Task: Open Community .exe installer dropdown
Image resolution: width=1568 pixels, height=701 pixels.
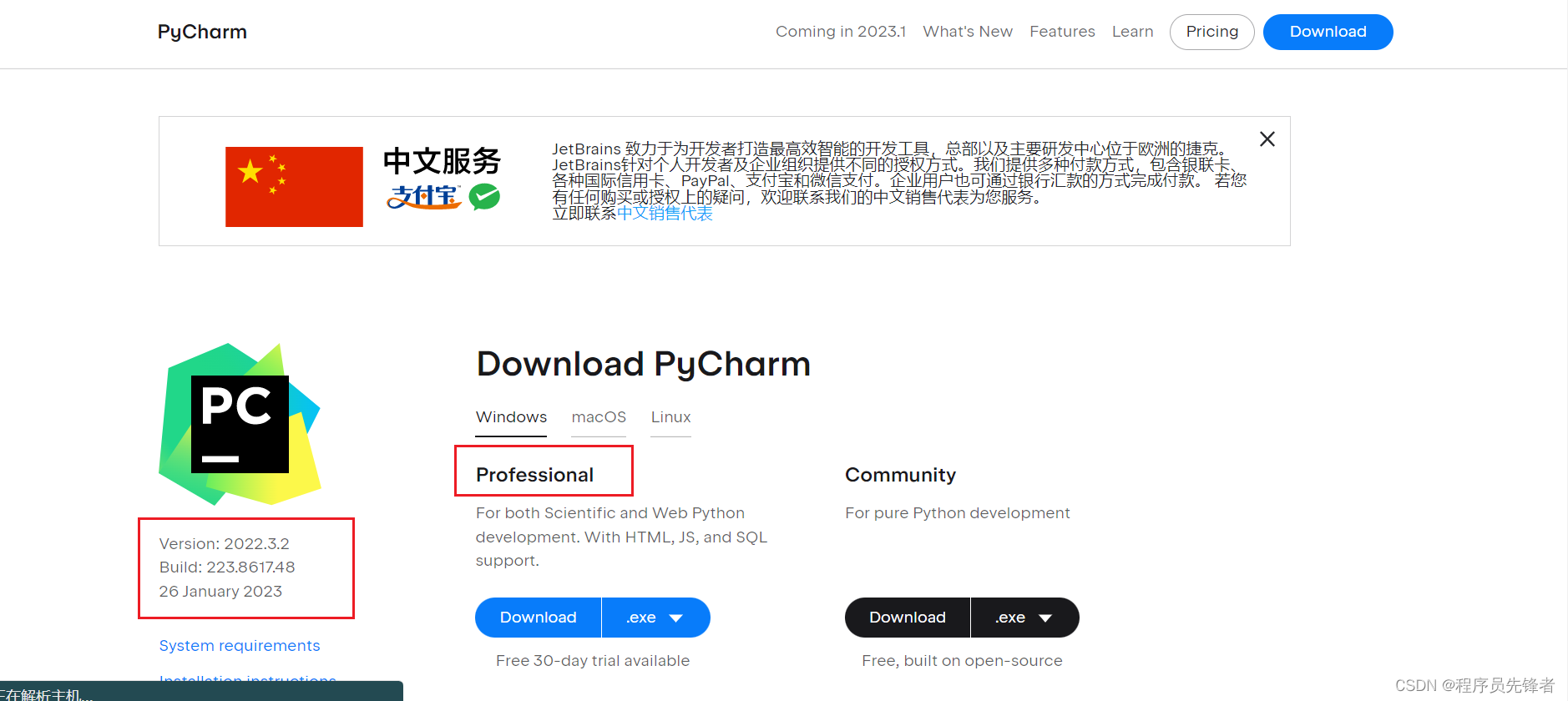Action: tap(1025, 618)
